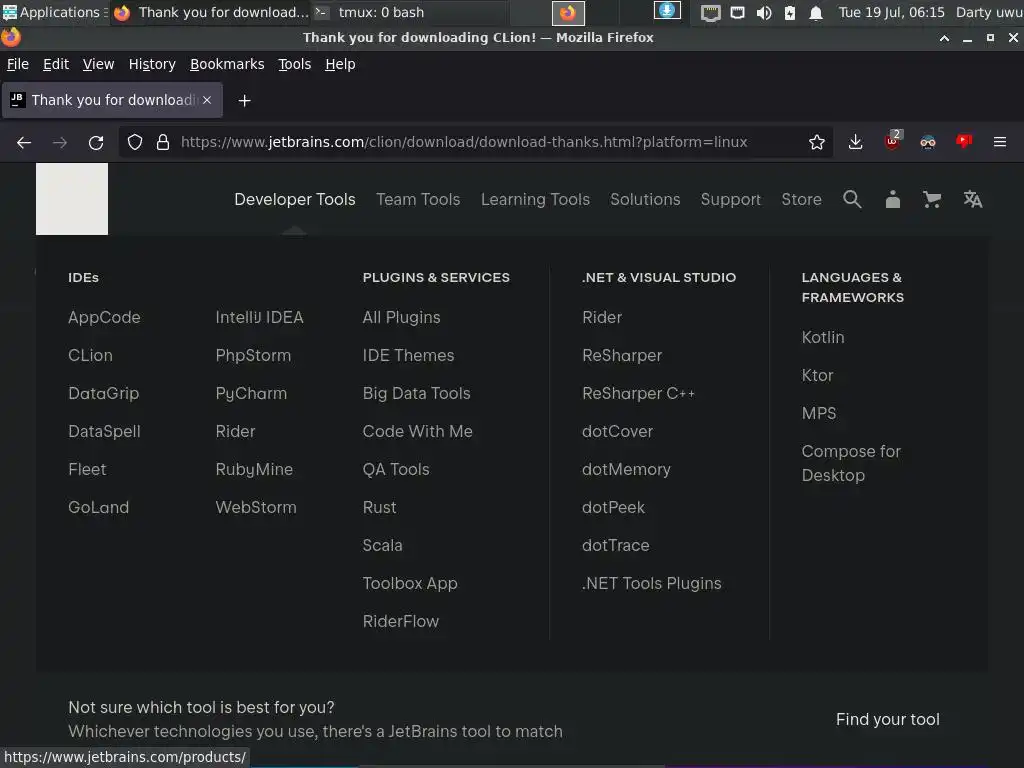Open the Fleet link

87,469
